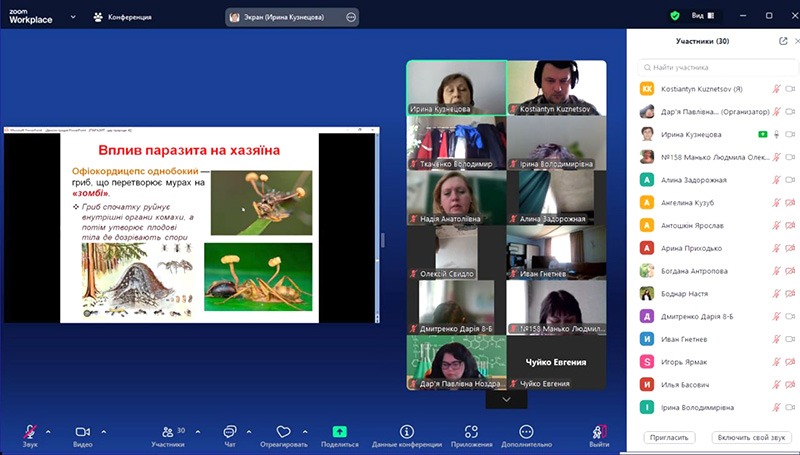Unmute microphone with Звук button
The image size is (800, 455).
pos(30,431)
